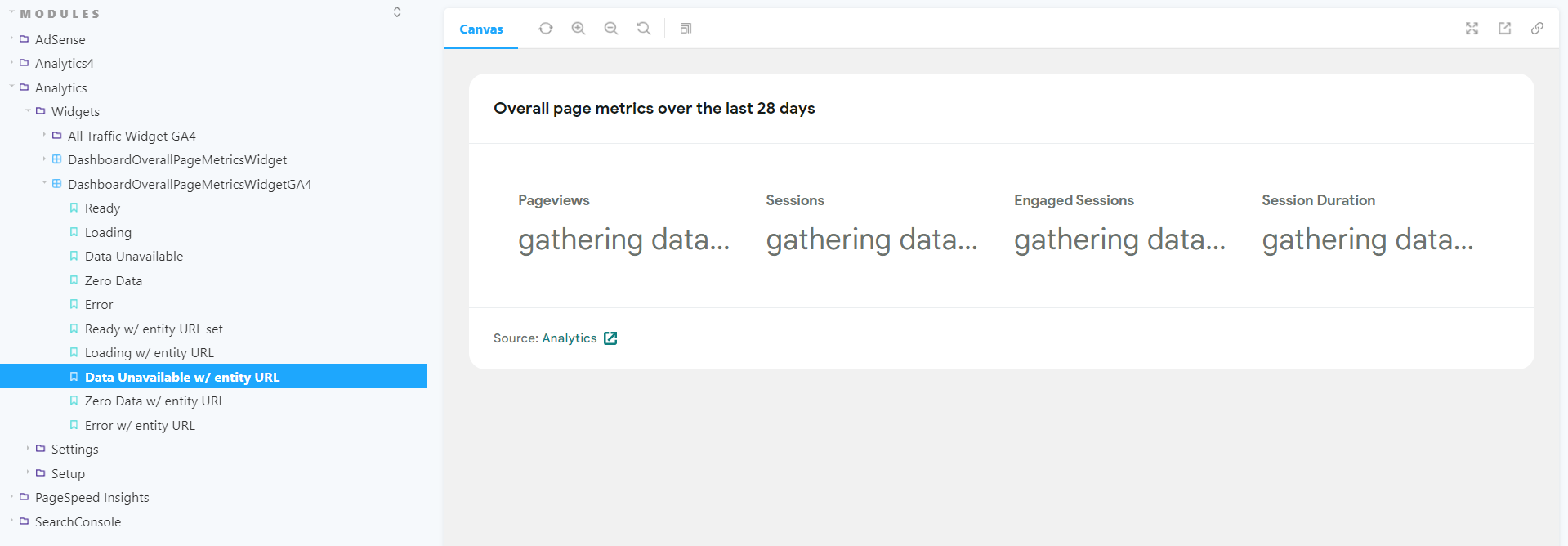The width and height of the screenshot is (1568, 546).
Task: Open the Analytics source link
Action: pos(570,338)
